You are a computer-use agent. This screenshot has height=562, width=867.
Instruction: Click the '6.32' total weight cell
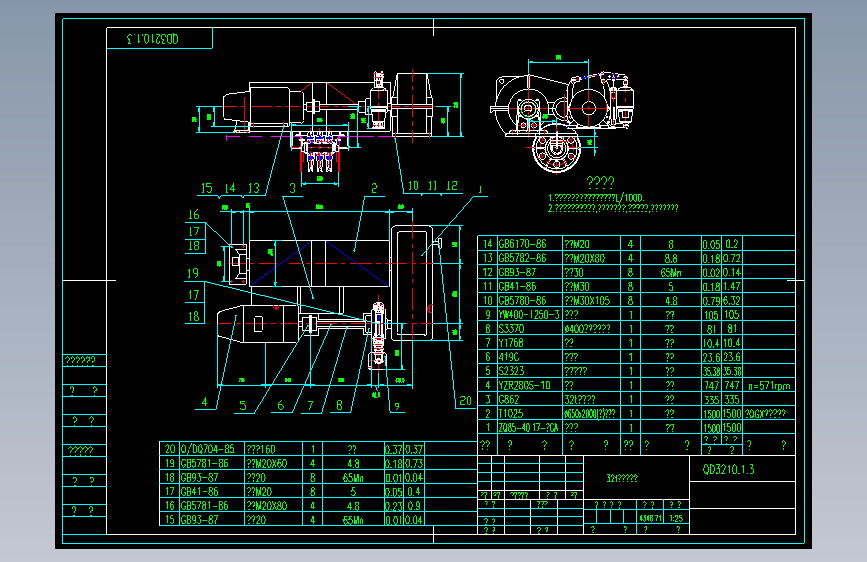click(732, 300)
